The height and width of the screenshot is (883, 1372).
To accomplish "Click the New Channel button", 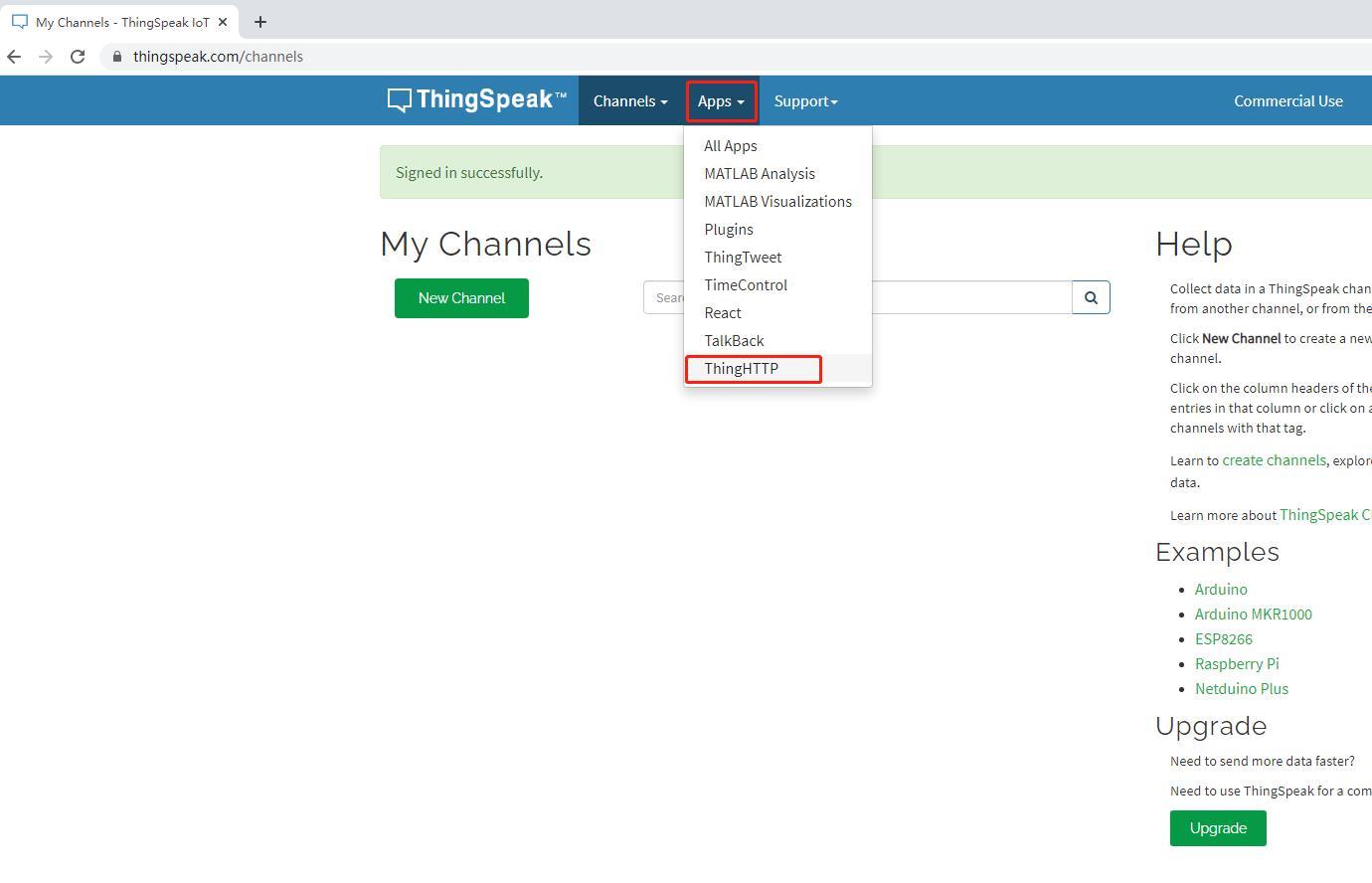I will (x=461, y=298).
